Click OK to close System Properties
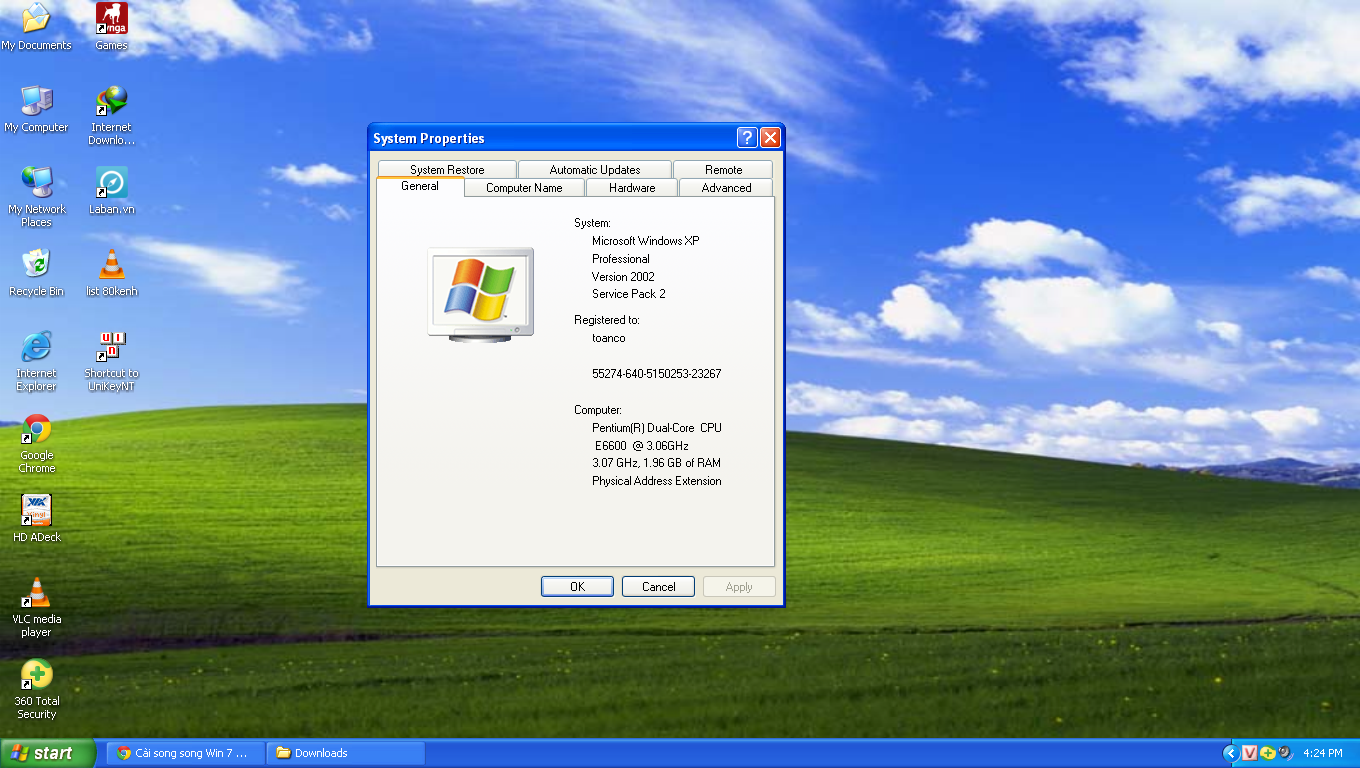The image size is (1360, 768). [x=577, y=586]
